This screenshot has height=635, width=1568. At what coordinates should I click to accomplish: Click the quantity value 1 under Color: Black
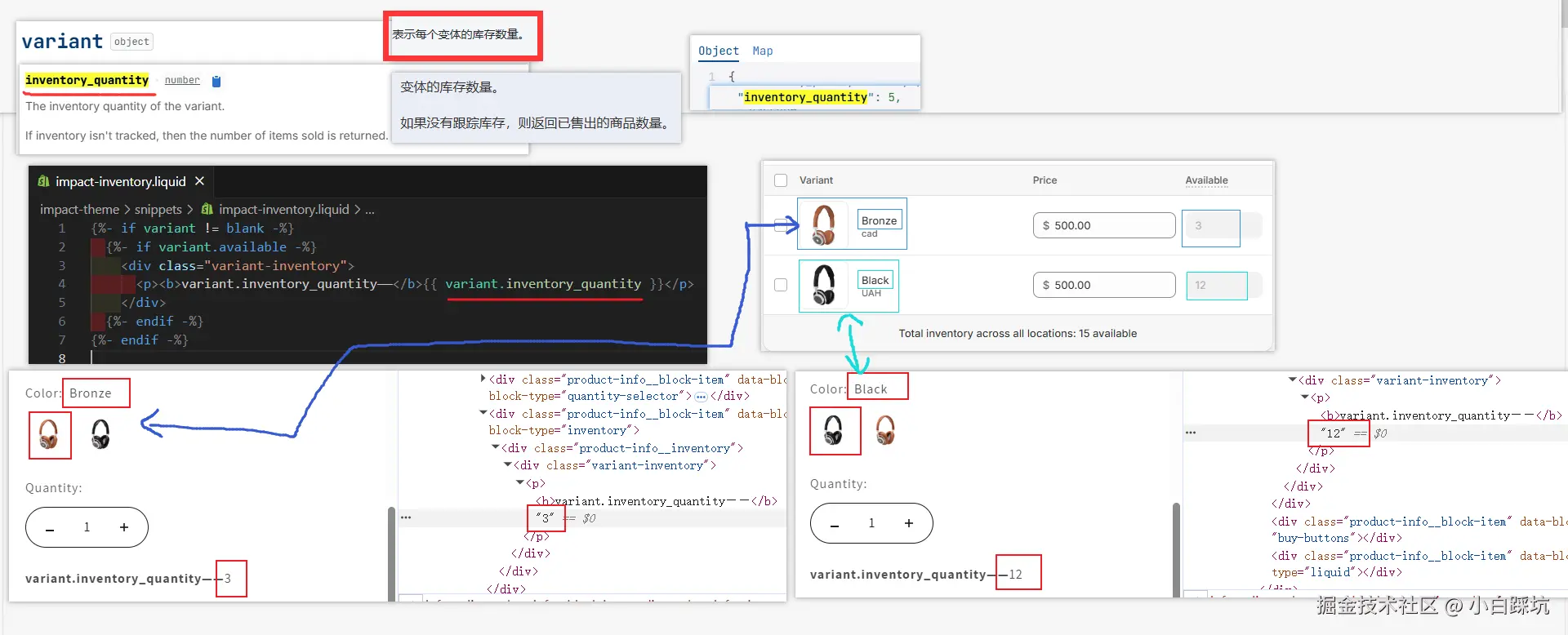click(871, 523)
